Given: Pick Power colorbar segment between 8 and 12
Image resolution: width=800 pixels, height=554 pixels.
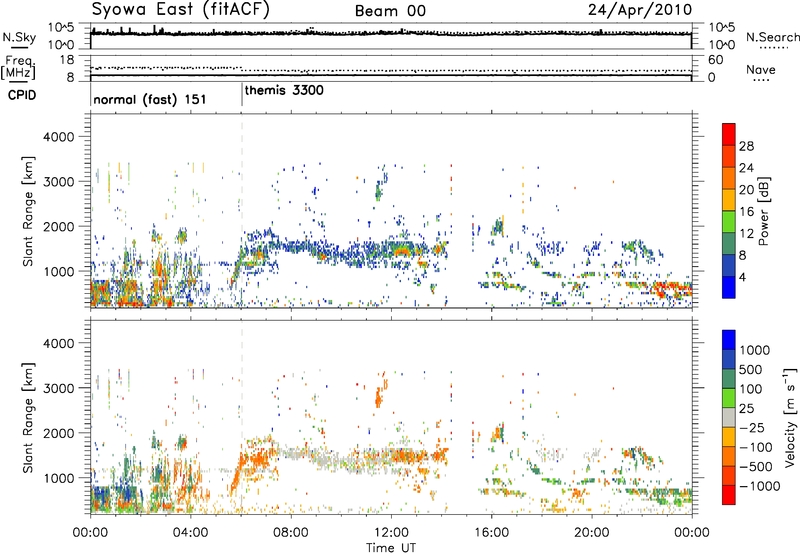Looking at the screenshot, I should click(x=729, y=243).
